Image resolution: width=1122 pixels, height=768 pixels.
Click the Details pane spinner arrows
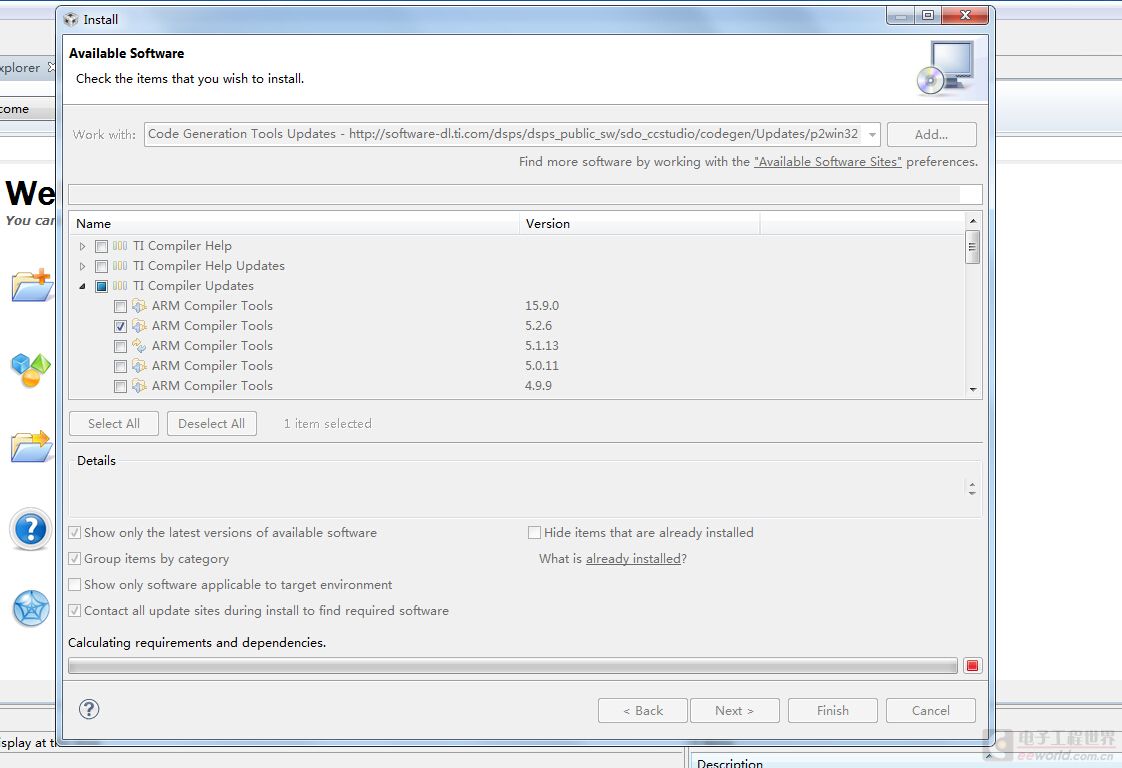coord(972,489)
